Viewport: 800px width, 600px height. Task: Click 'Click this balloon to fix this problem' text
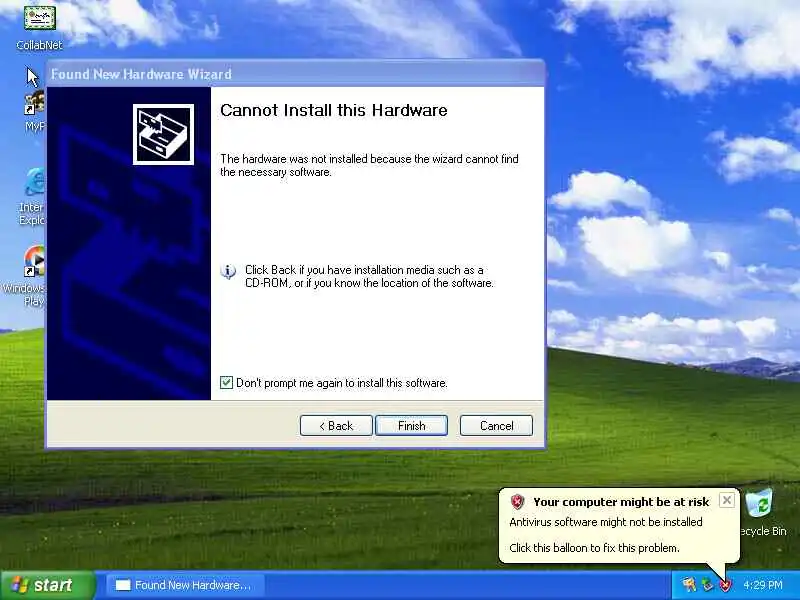(594, 548)
